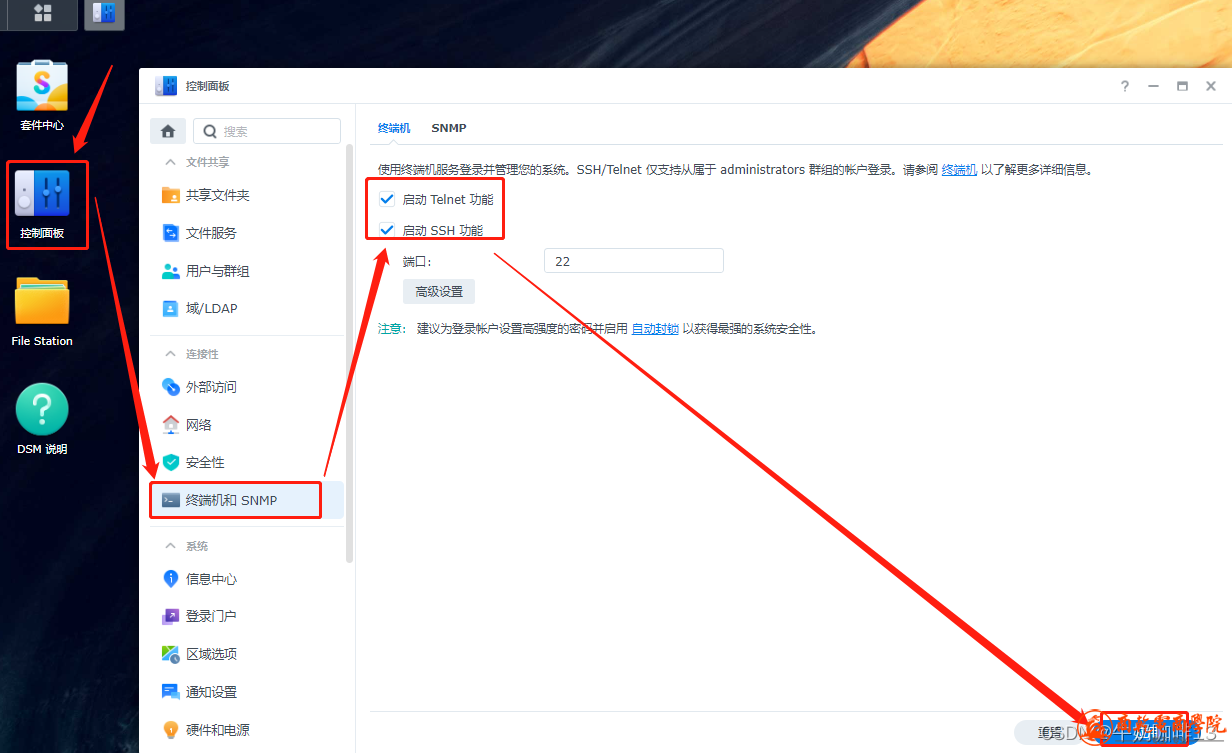This screenshot has height=753, width=1232.
Task: Click the help question mark in title bar
Action: coord(1125,86)
